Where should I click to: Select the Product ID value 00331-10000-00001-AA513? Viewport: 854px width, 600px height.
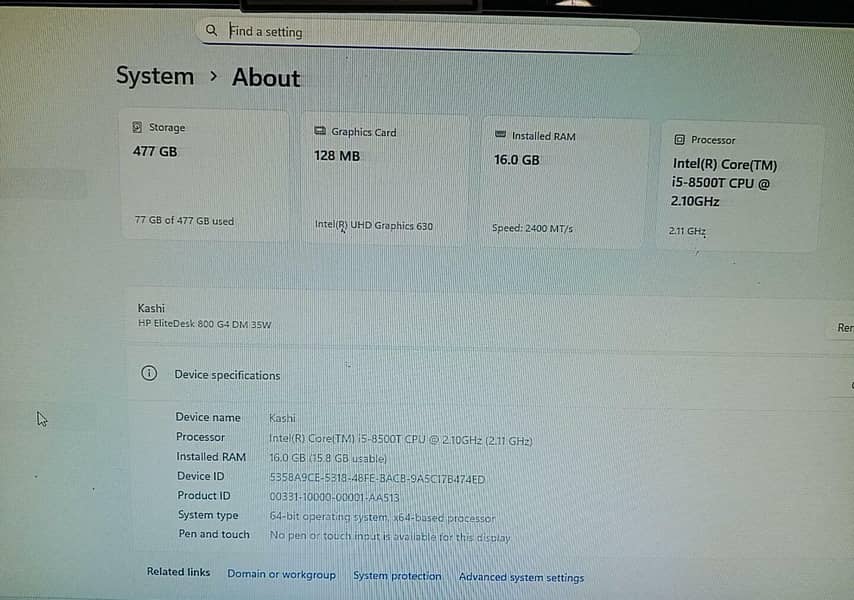(334, 497)
